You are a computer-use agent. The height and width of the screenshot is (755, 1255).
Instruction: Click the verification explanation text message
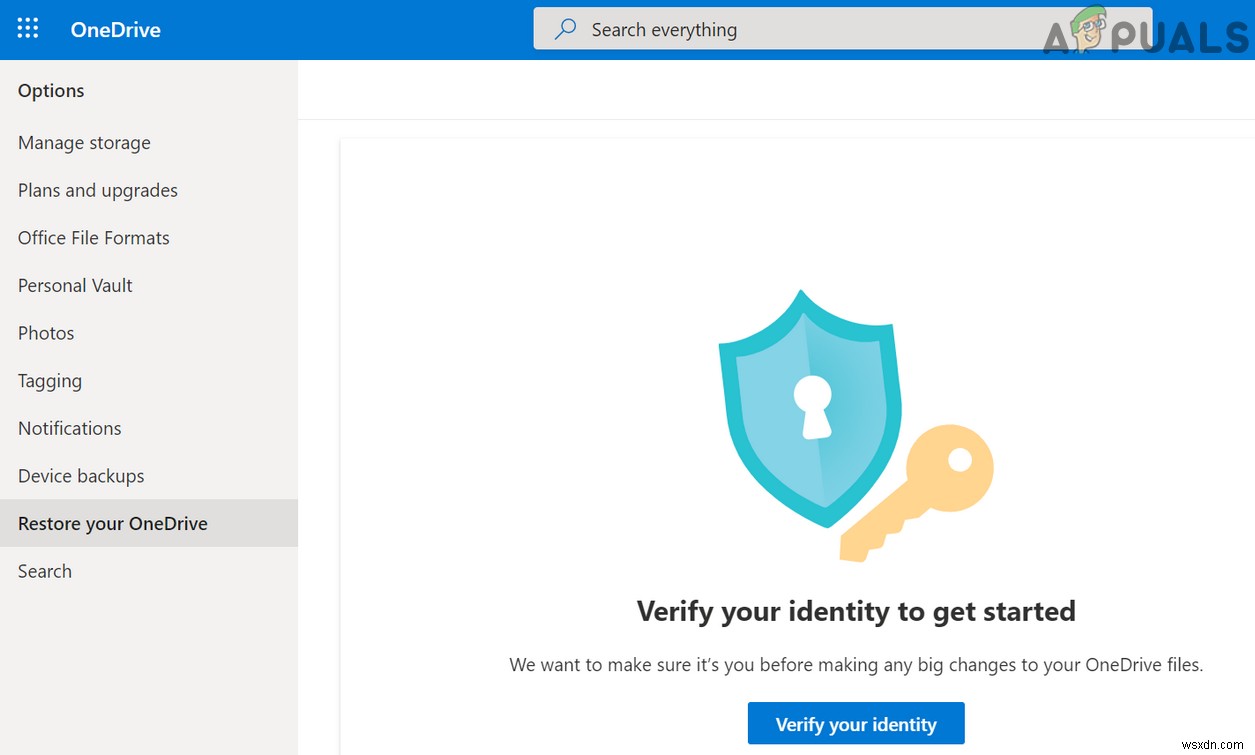click(x=856, y=664)
